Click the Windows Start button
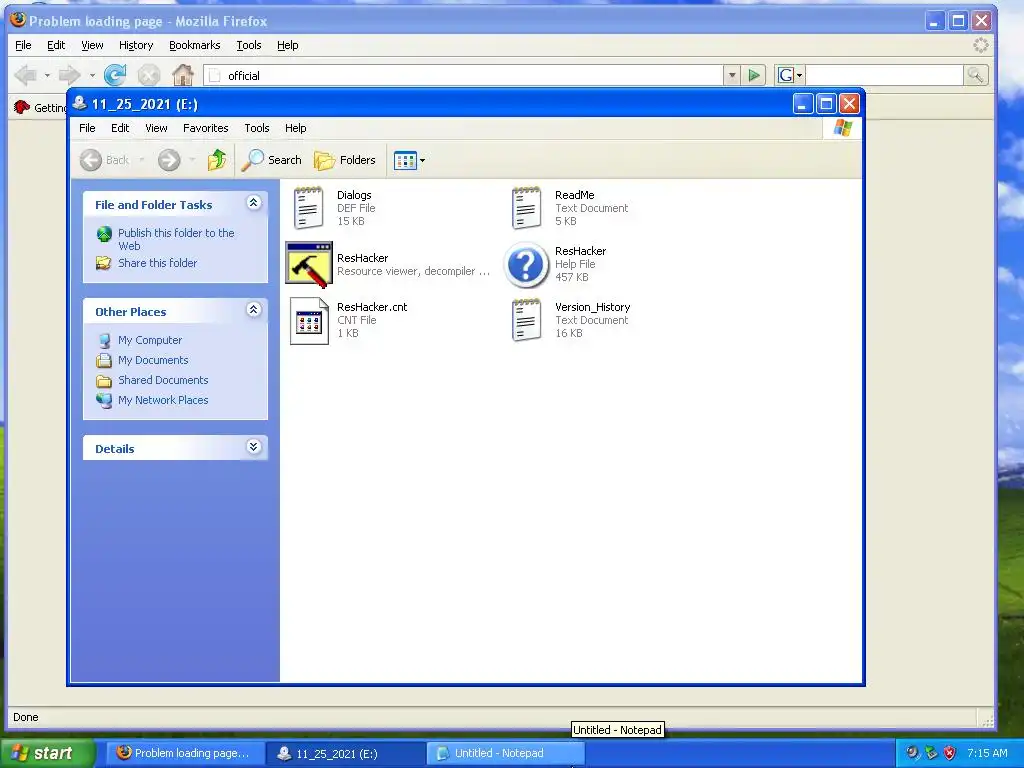Viewport: 1024px width, 768px height. [46, 753]
